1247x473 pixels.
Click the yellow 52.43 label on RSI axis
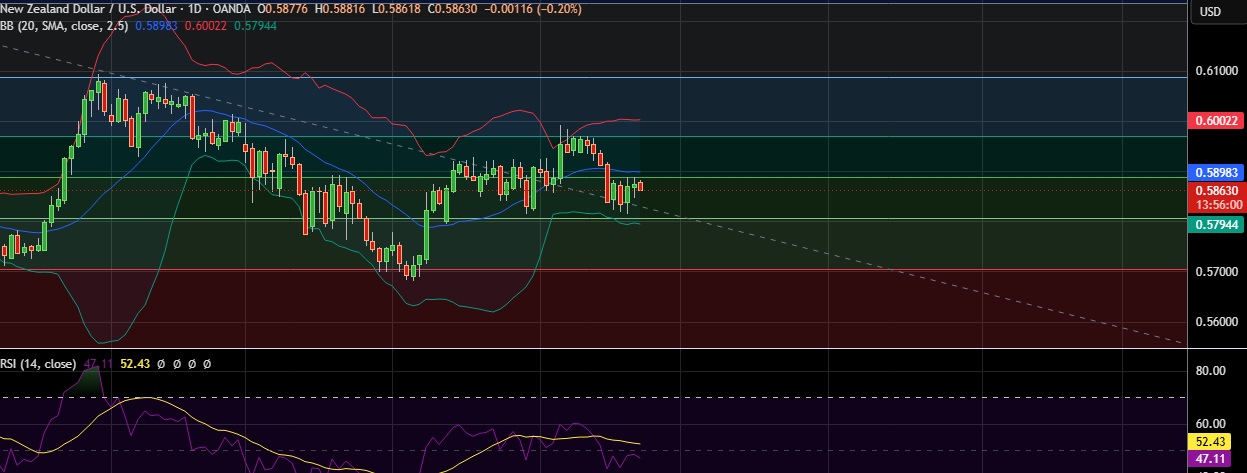[x=1216, y=441]
